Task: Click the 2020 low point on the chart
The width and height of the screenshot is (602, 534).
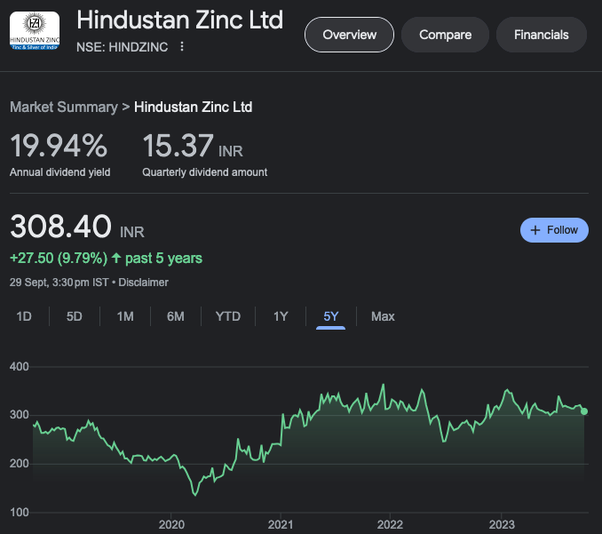Action: (195, 494)
